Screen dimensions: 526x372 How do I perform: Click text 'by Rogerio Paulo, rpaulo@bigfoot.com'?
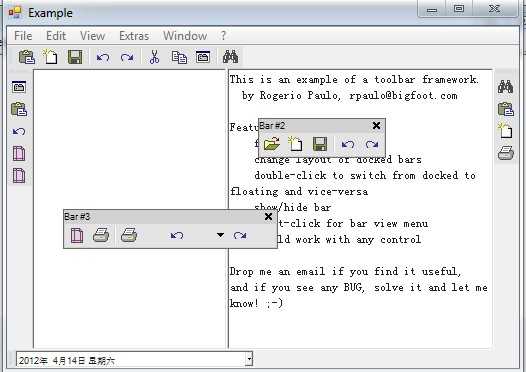click(349, 96)
